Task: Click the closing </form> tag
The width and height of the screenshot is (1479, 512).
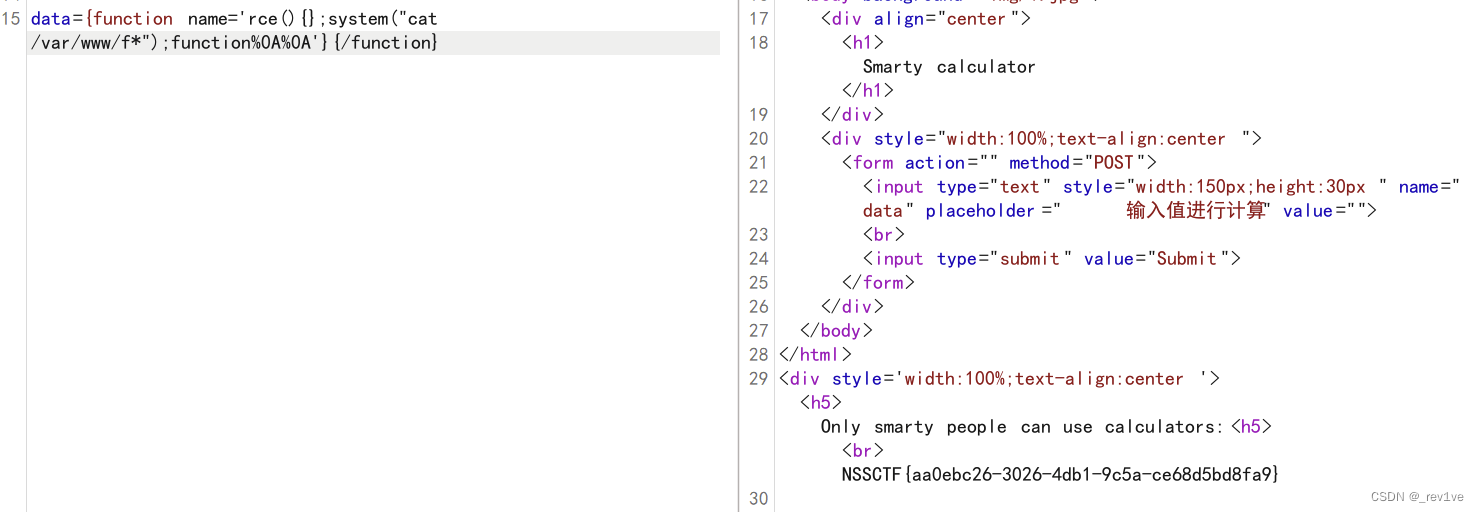Action: [x=879, y=283]
